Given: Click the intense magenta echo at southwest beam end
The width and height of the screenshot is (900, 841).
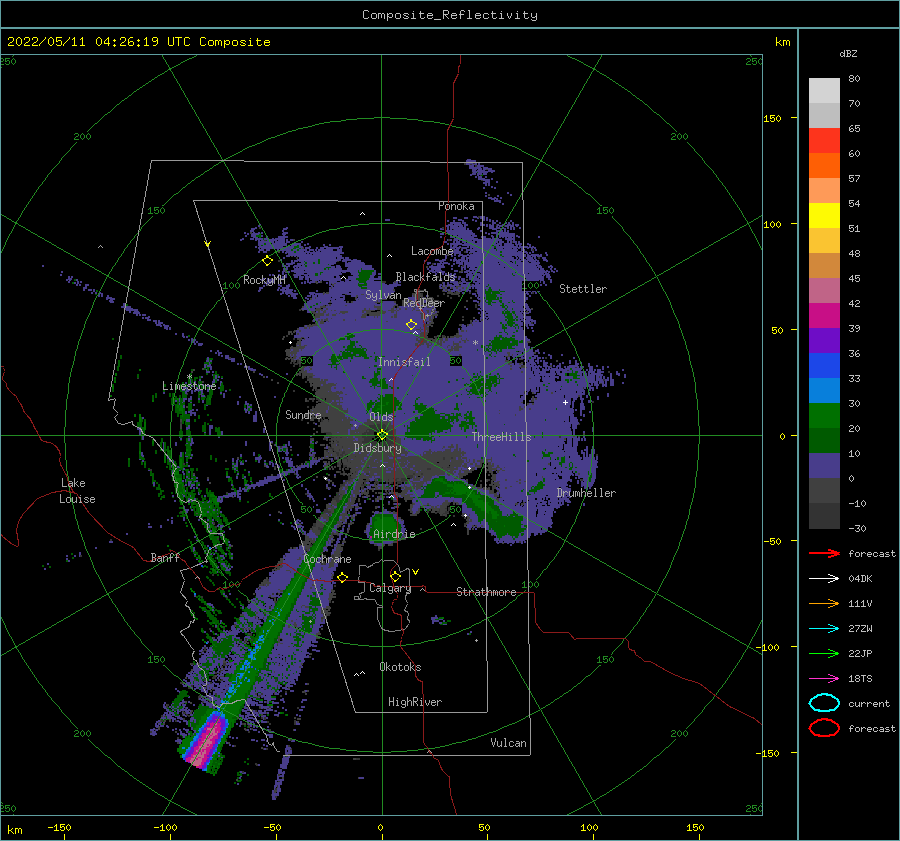Looking at the screenshot, I should [207, 741].
